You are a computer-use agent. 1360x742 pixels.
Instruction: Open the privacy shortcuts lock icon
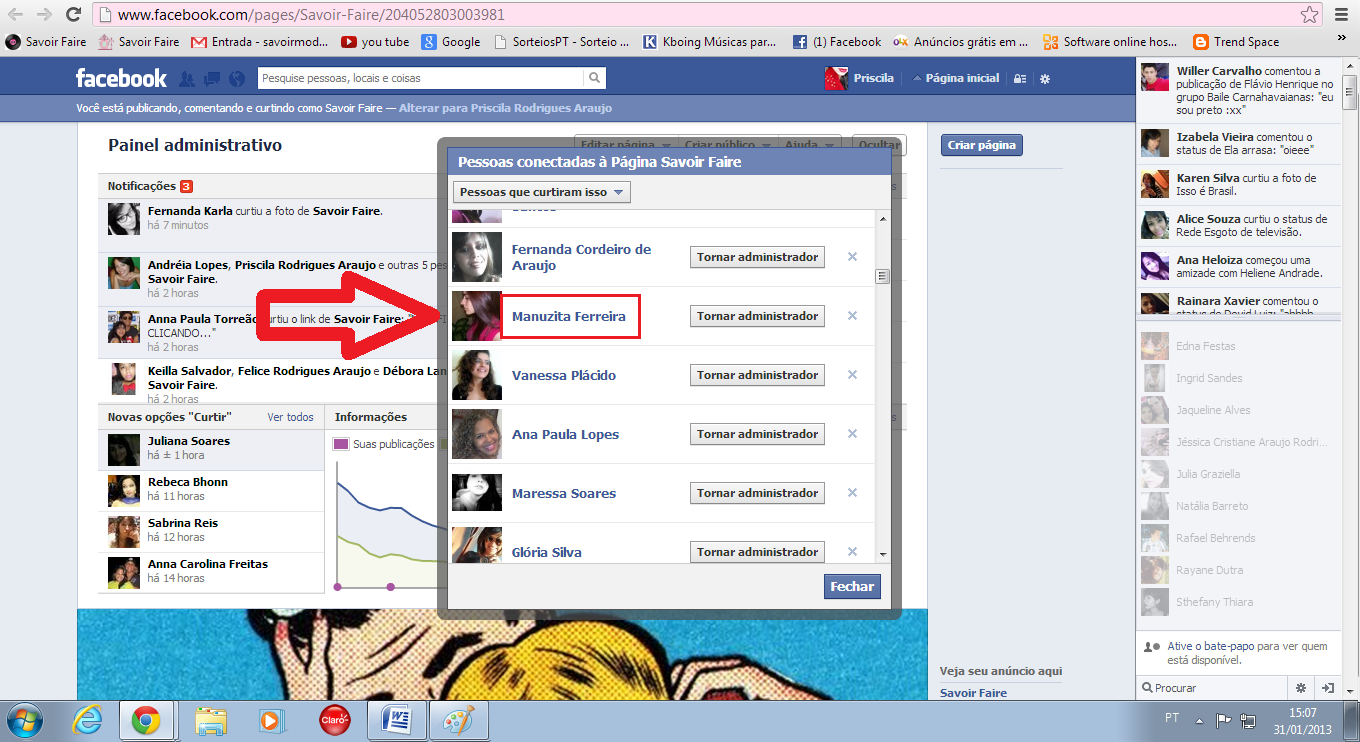click(1019, 78)
